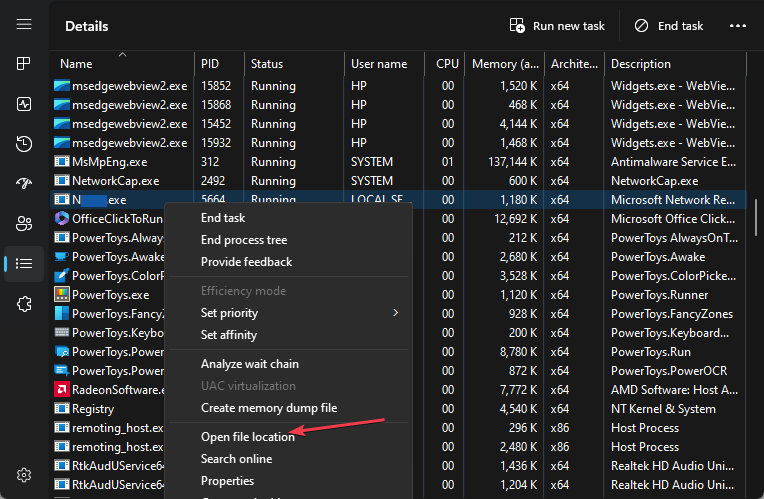This screenshot has height=499, width=764.
Task: Click icon of msedgewebview2.exe PID 15852
Action: pyautogui.click(x=61, y=86)
